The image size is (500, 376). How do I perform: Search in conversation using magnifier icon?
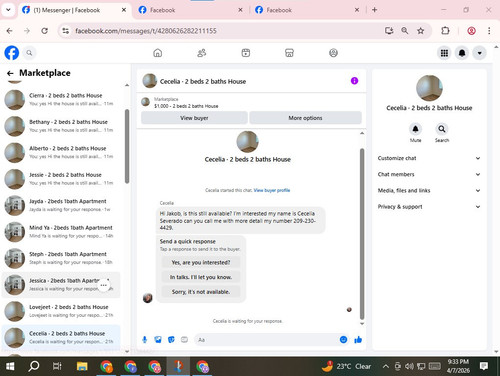click(442, 129)
